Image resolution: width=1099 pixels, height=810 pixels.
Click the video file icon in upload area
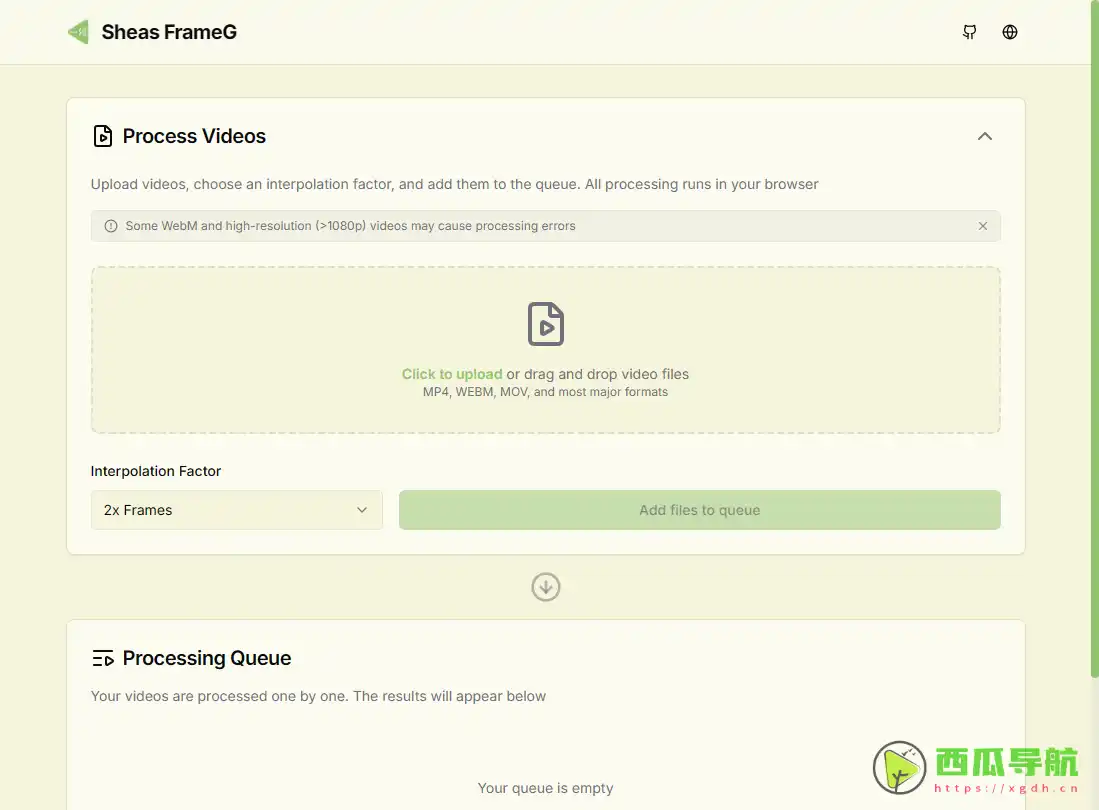coord(545,324)
